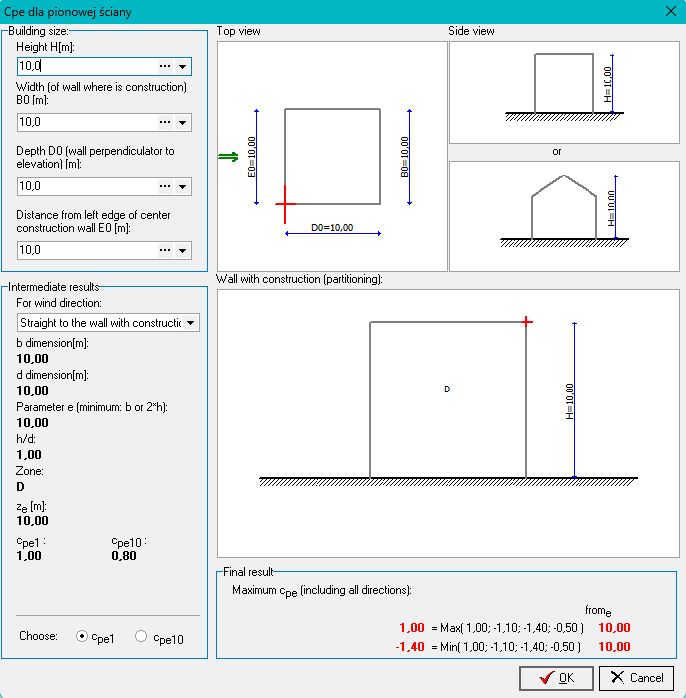The width and height of the screenshot is (686, 698).
Task: Confirm with the OK button
Action: click(556, 677)
